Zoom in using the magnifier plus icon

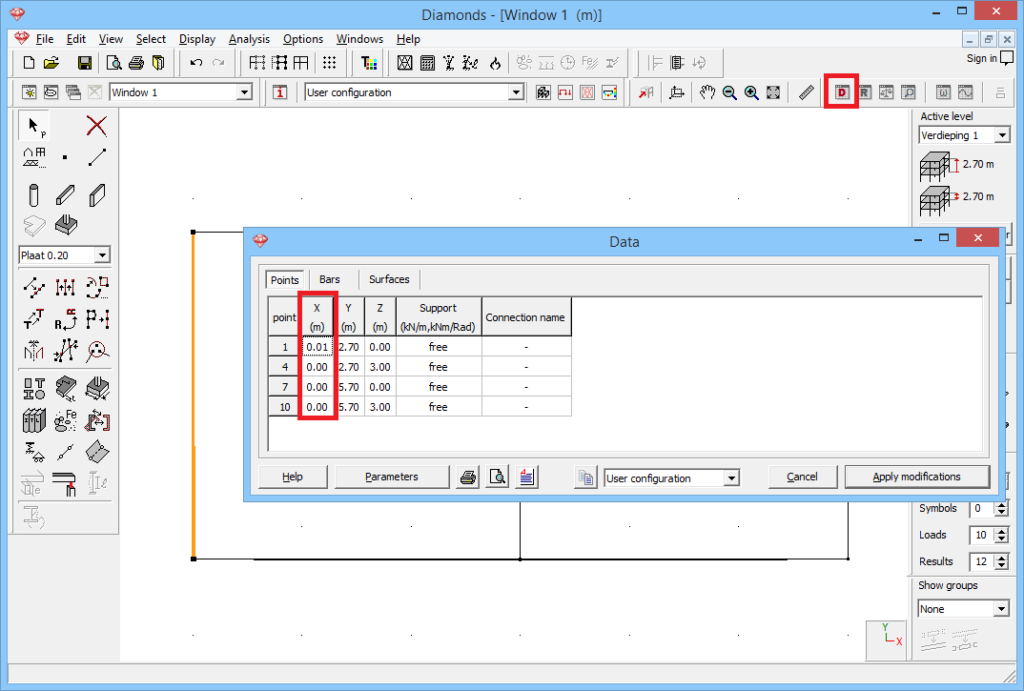752,93
